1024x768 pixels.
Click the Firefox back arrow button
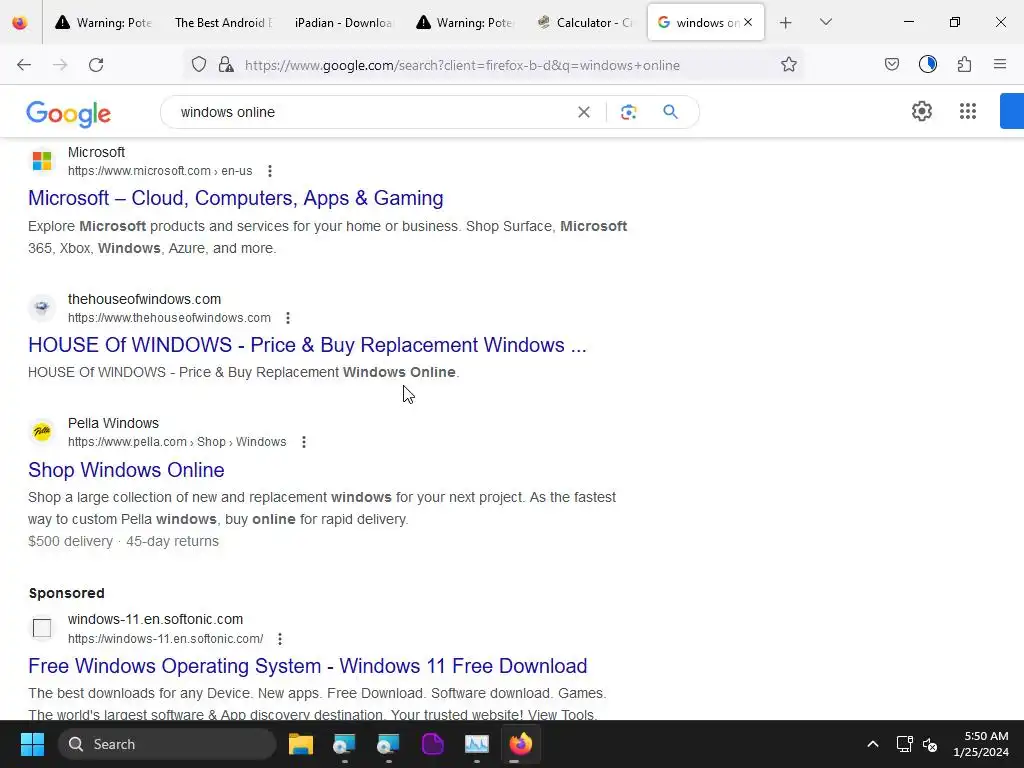pyautogui.click(x=24, y=65)
